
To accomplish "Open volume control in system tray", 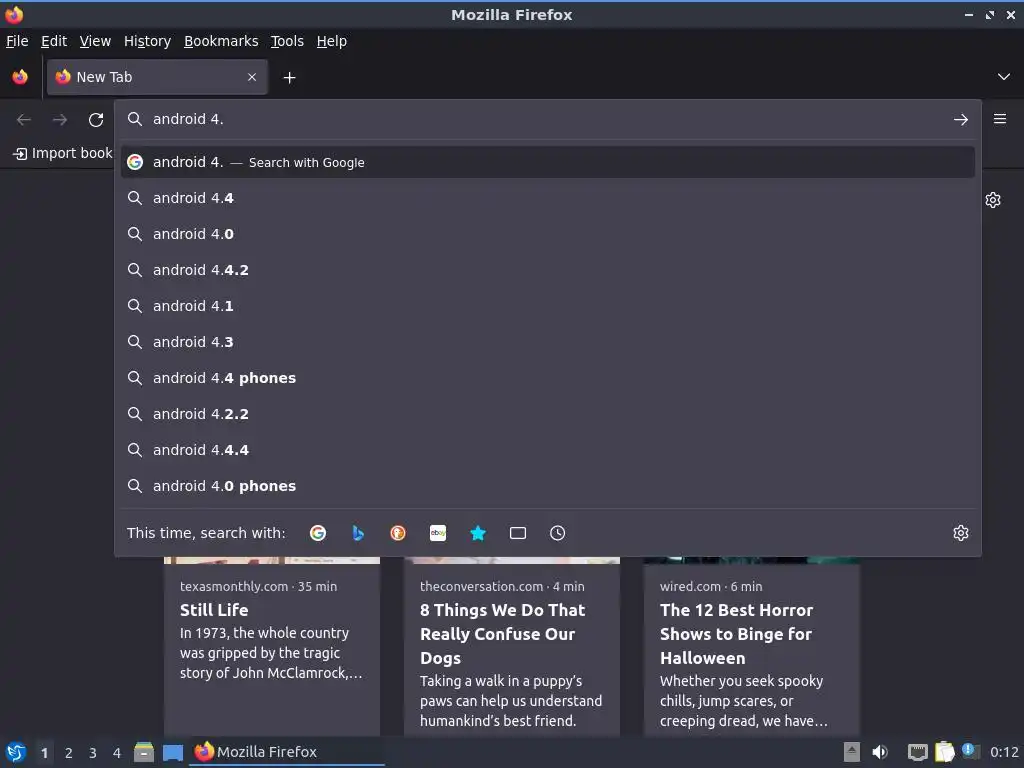I will 880,752.
